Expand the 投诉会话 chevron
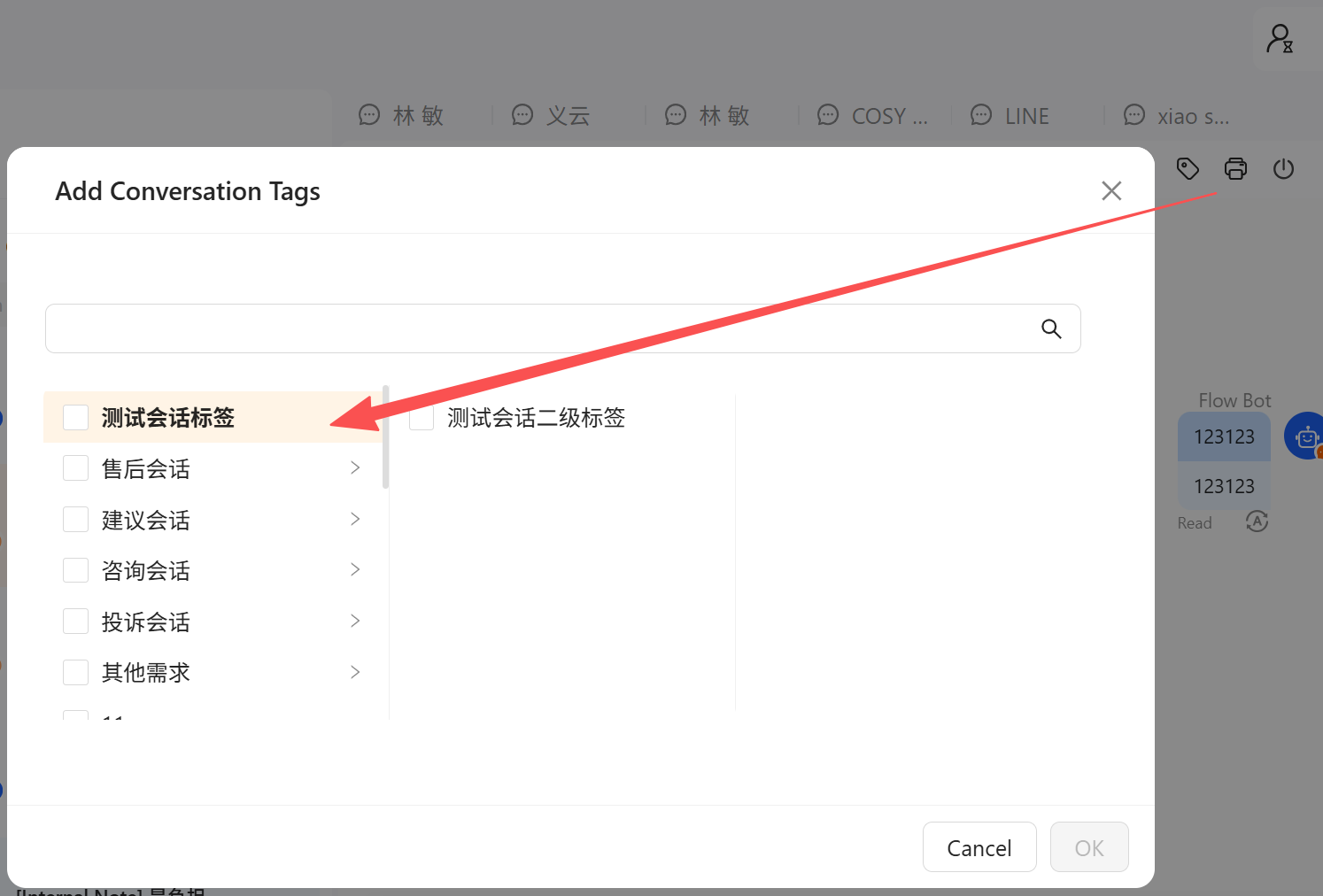 tap(355, 621)
